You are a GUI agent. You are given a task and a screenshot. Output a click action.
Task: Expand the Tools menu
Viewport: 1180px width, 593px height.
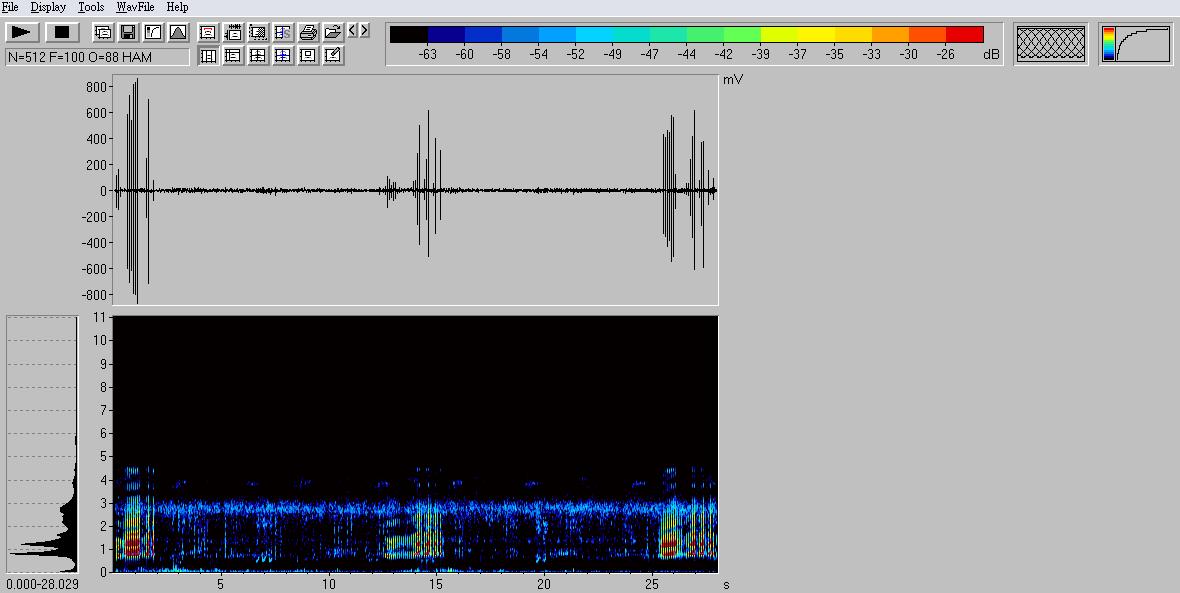point(91,7)
